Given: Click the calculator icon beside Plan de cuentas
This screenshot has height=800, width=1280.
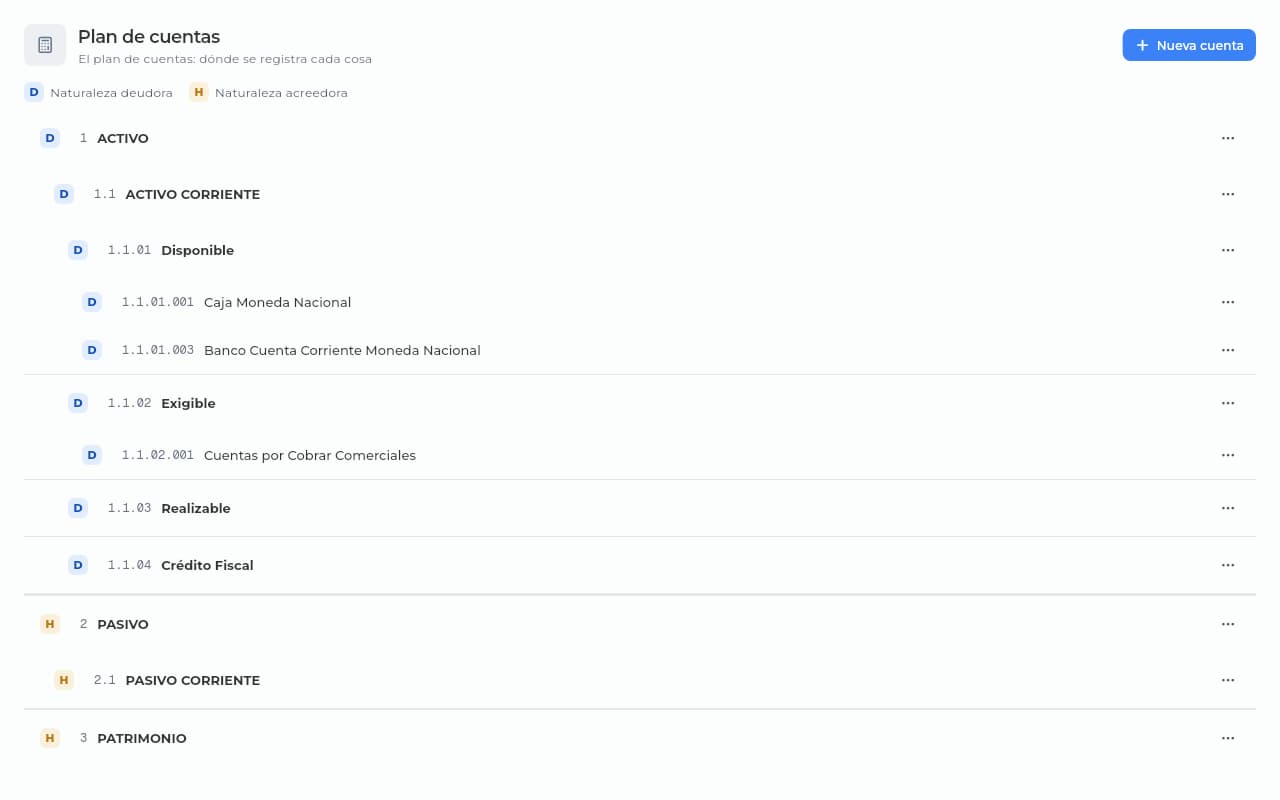Looking at the screenshot, I should [x=45, y=45].
